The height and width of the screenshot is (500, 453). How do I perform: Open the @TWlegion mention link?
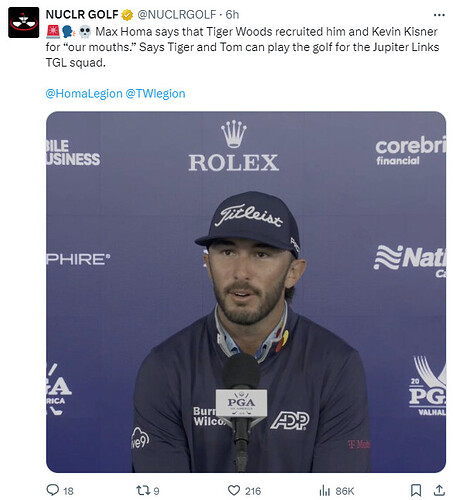(x=155, y=94)
